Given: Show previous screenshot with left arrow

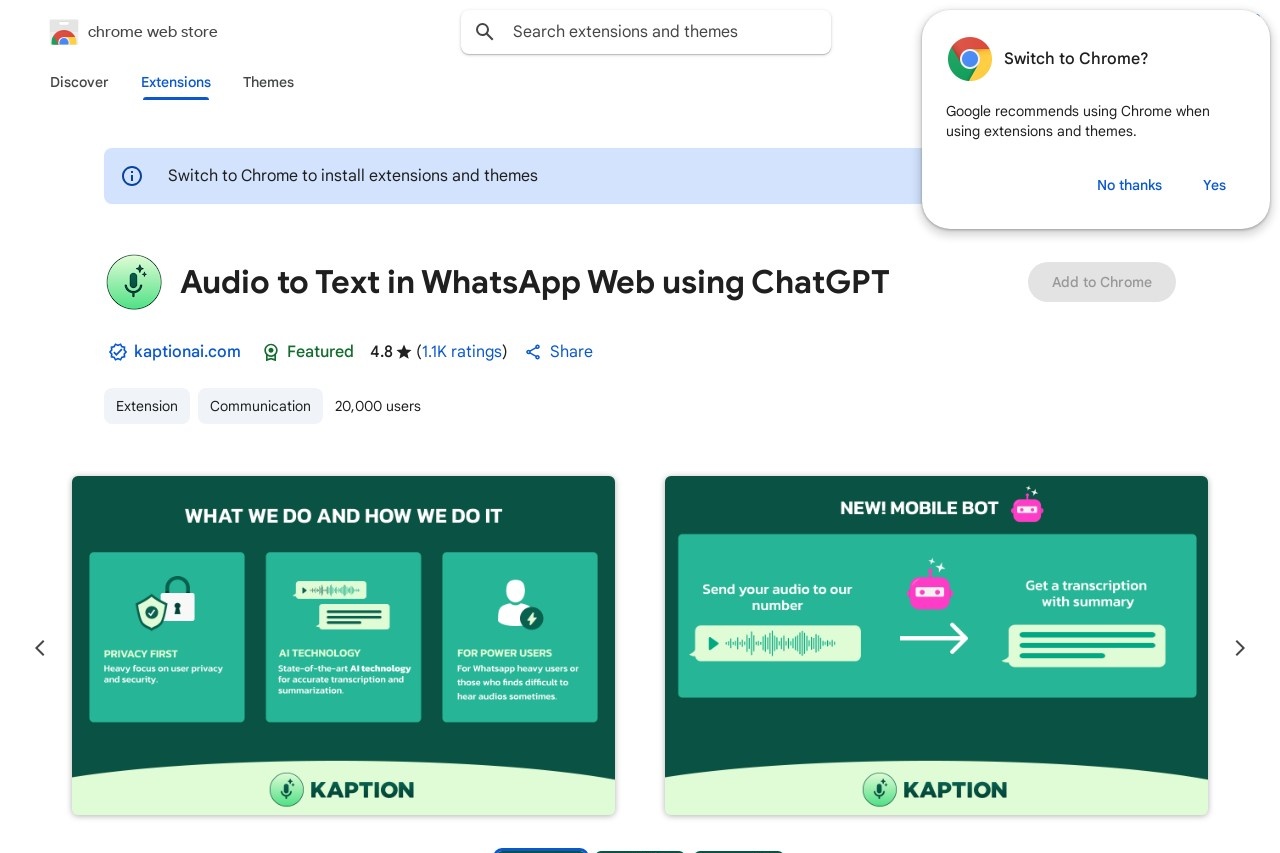Looking at the screenshot, I should pos(40,648).
